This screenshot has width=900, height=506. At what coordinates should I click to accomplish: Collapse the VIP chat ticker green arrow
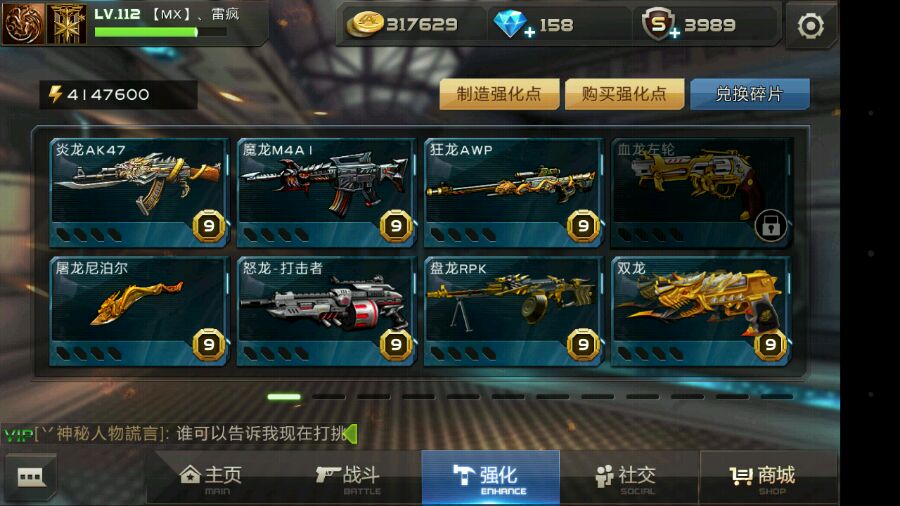pos(351,434)
